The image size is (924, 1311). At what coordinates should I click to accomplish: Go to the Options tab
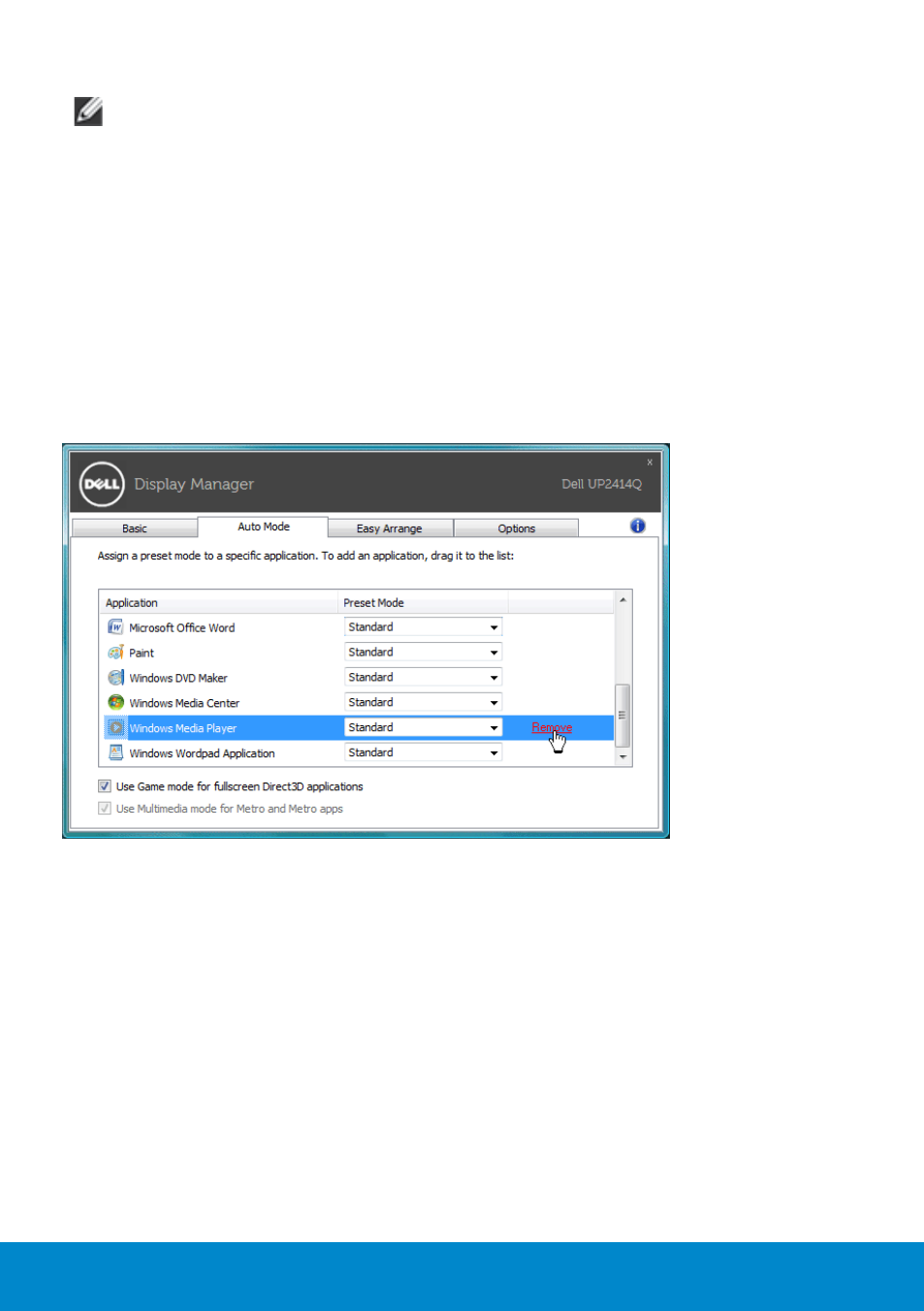pos(516,528)
